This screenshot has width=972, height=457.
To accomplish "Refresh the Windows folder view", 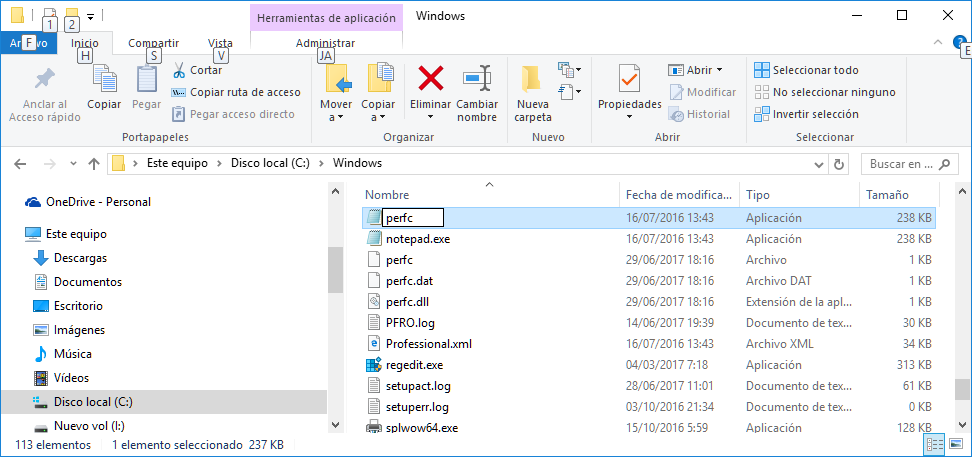I will click(839, 164).
